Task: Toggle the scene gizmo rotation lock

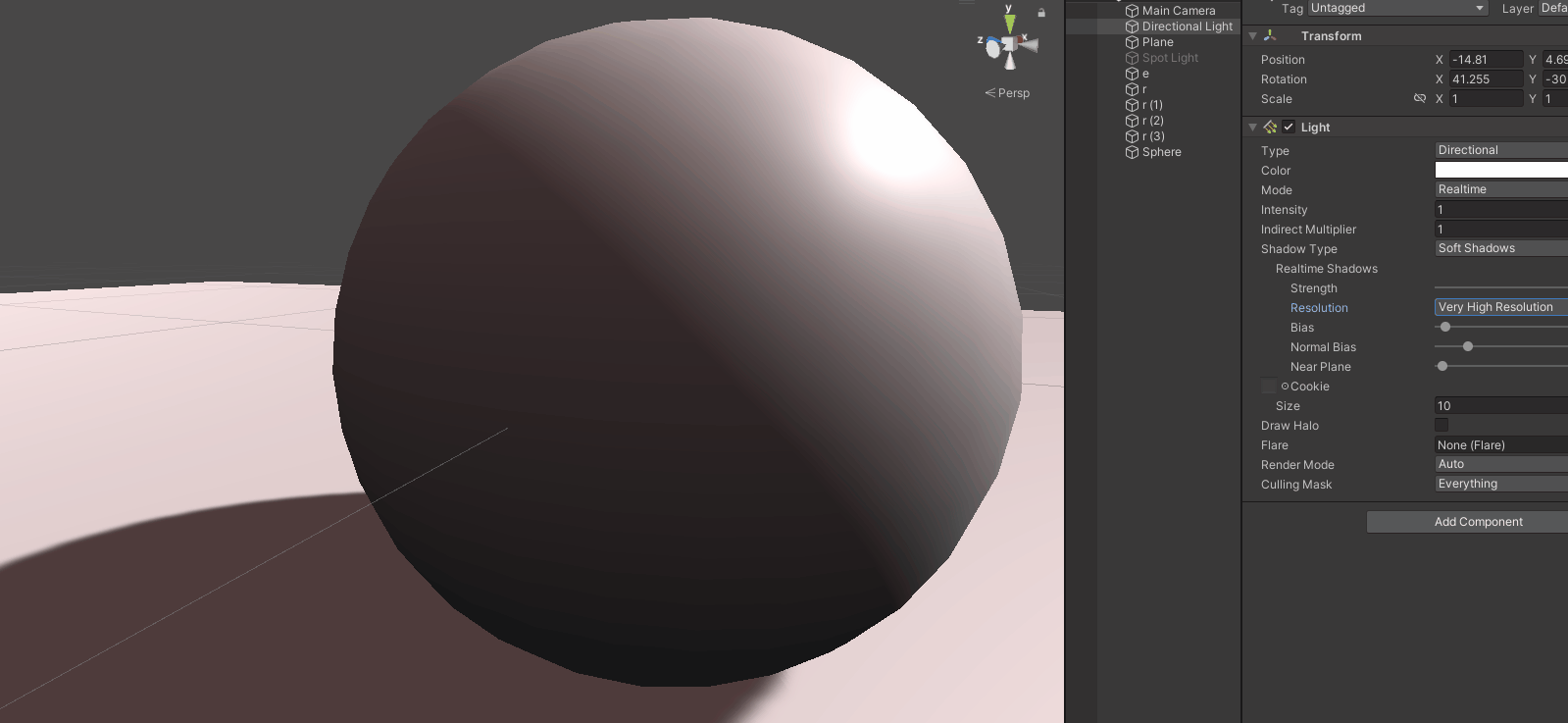Action: 1041,13
